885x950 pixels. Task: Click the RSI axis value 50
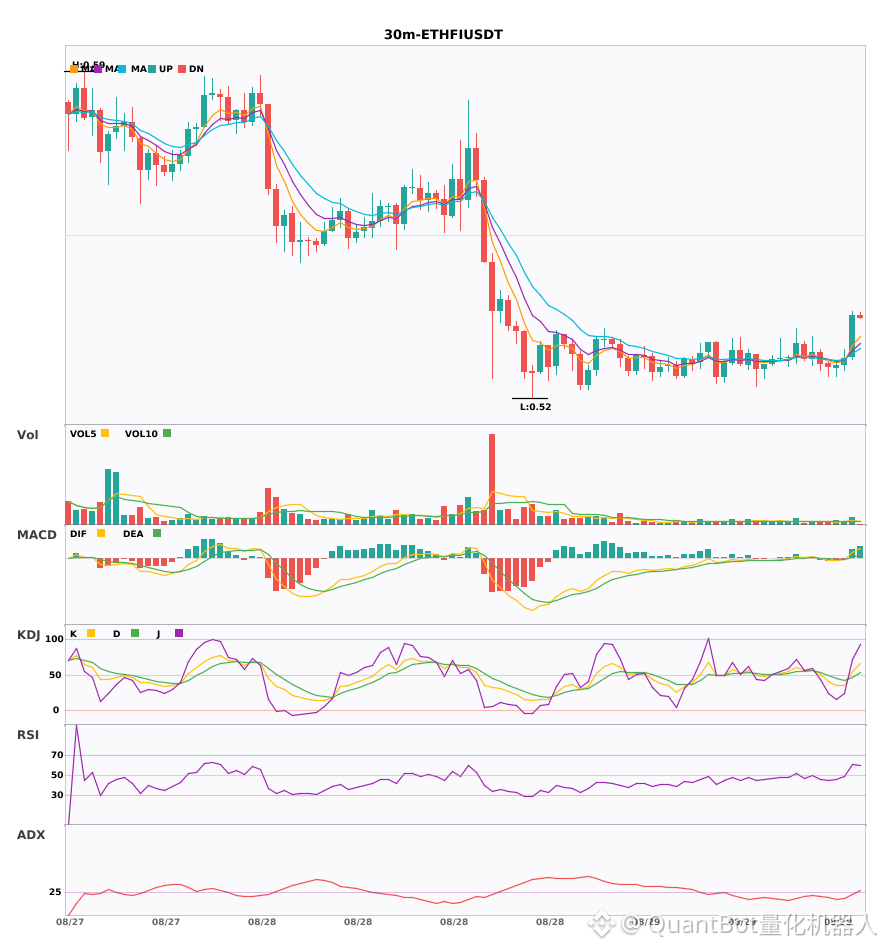coord(58,775)
